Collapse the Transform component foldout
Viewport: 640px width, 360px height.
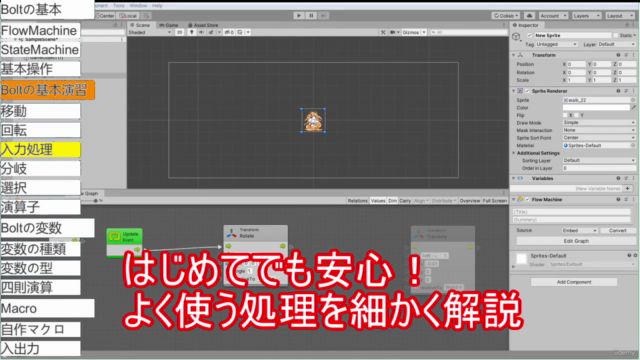[x=513, y=55]
